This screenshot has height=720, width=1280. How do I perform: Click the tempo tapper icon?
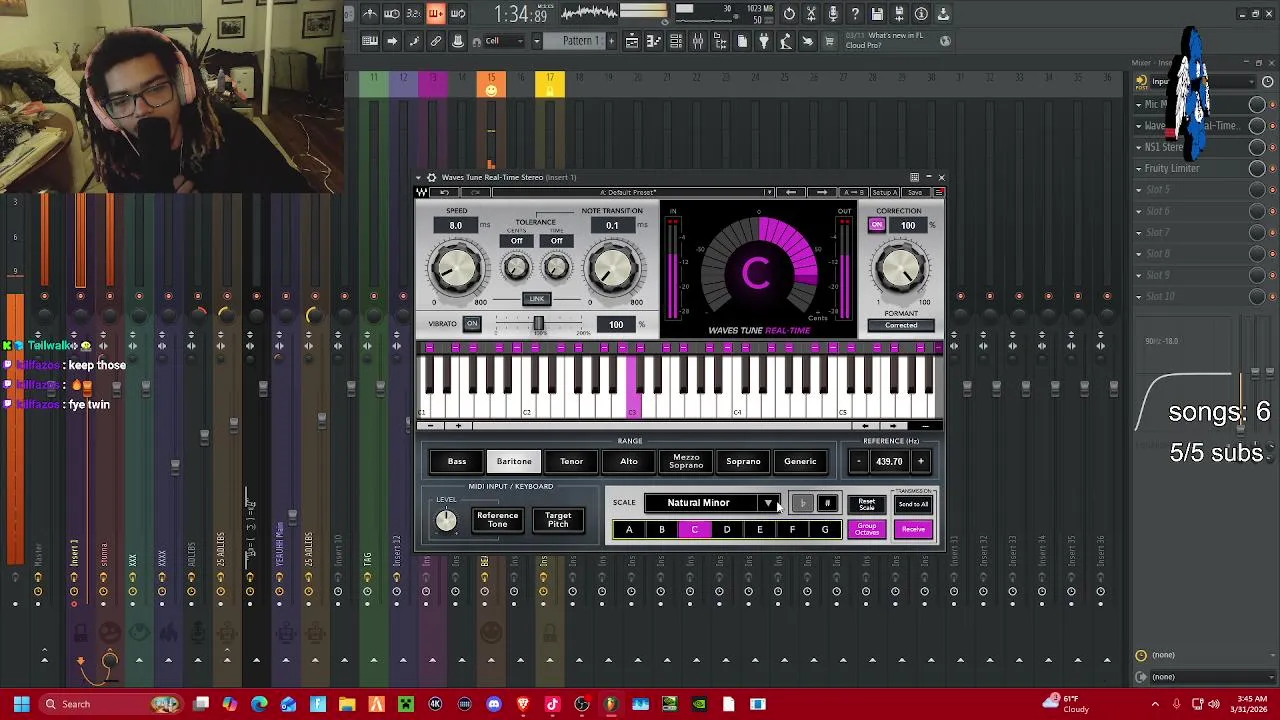point(785,41)
